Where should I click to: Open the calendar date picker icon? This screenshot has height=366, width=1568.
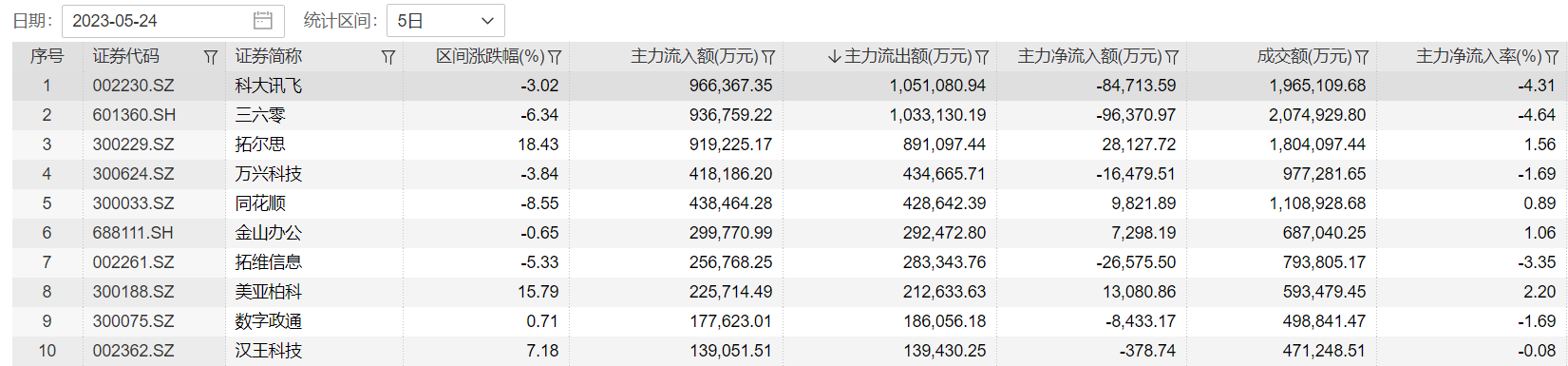tap(263, 20)
